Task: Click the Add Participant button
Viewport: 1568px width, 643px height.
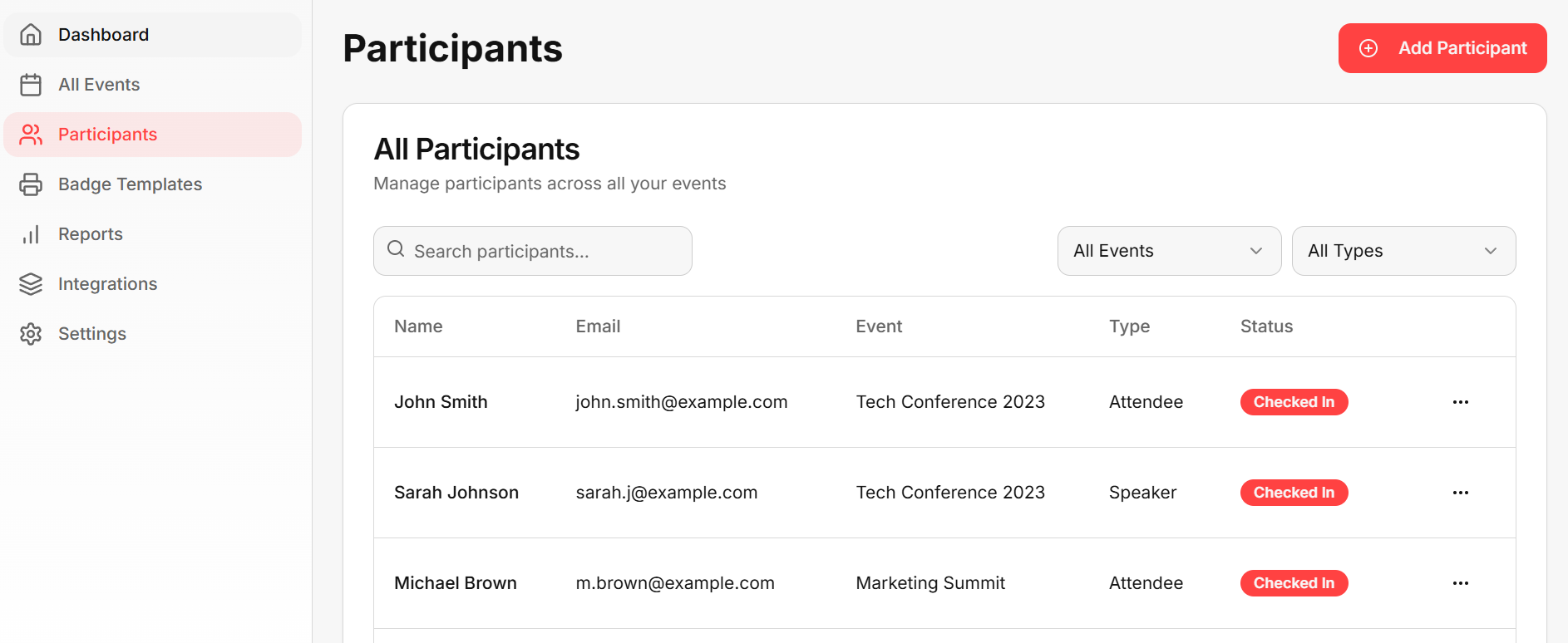Action: 1442,48
